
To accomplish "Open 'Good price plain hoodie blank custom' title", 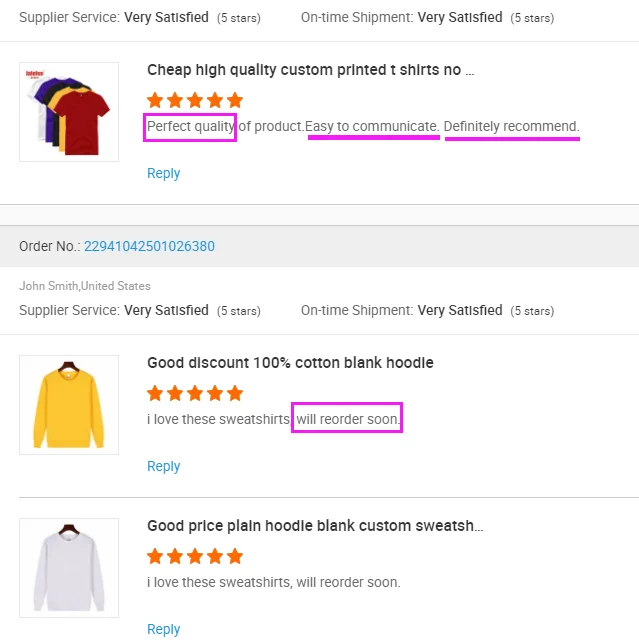I will click(x=315, y=526).
